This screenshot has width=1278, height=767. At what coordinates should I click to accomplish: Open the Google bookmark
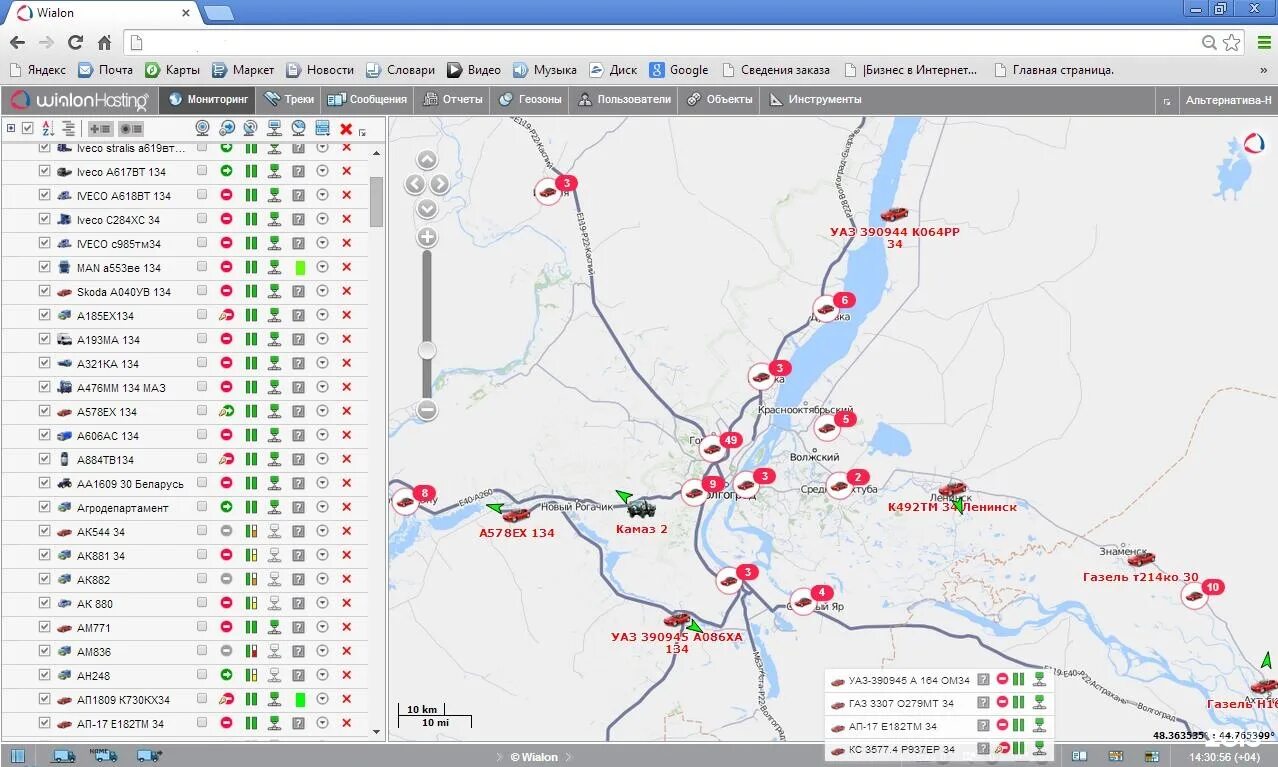pos(679,70)
